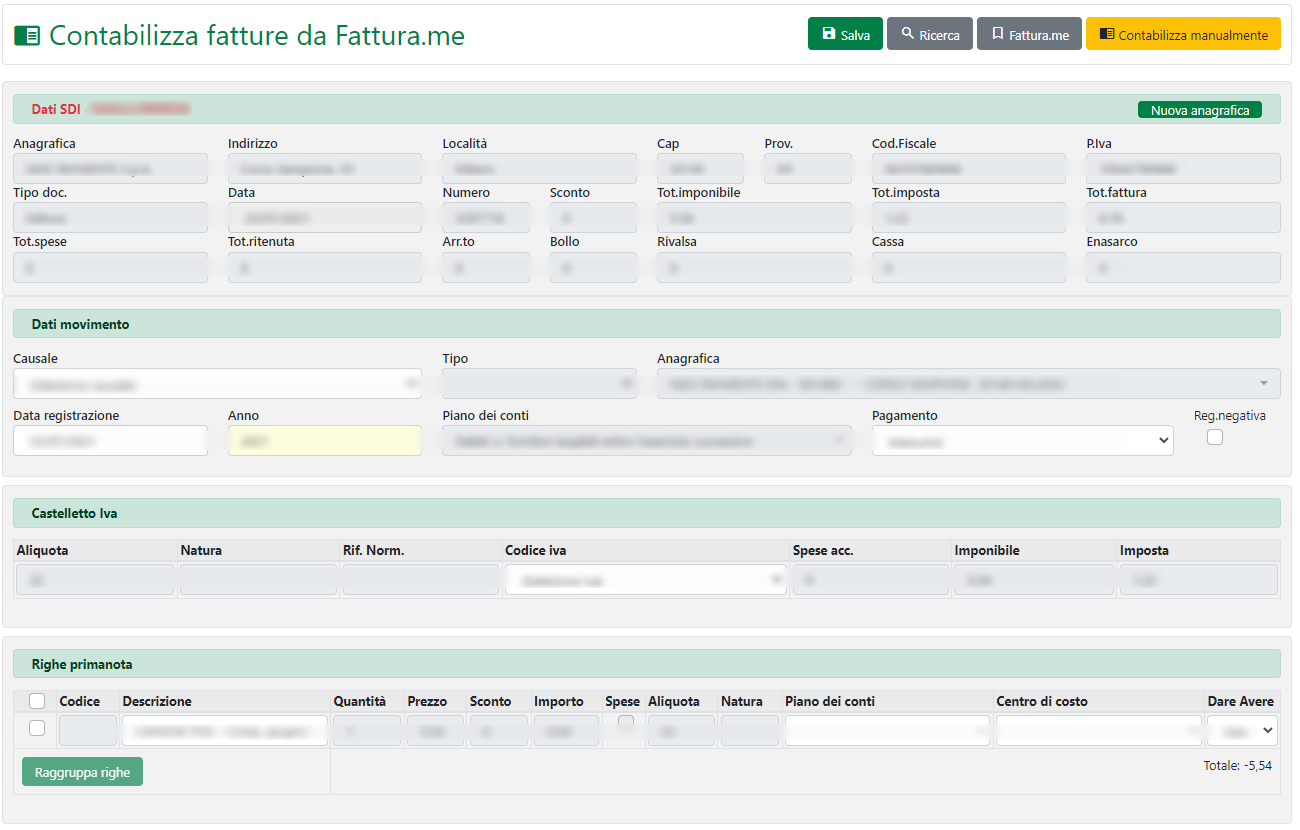Expand the Anagrafica dropdown in Dati movimento

[968, 384]
